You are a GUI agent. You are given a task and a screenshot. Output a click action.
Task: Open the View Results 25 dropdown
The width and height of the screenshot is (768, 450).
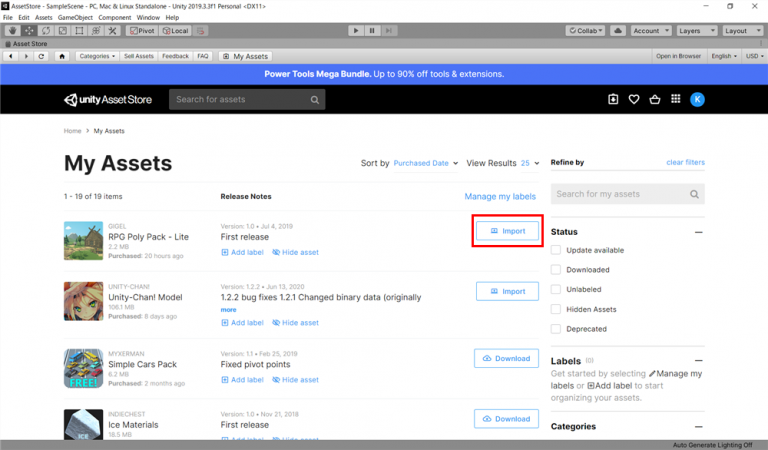529,163
